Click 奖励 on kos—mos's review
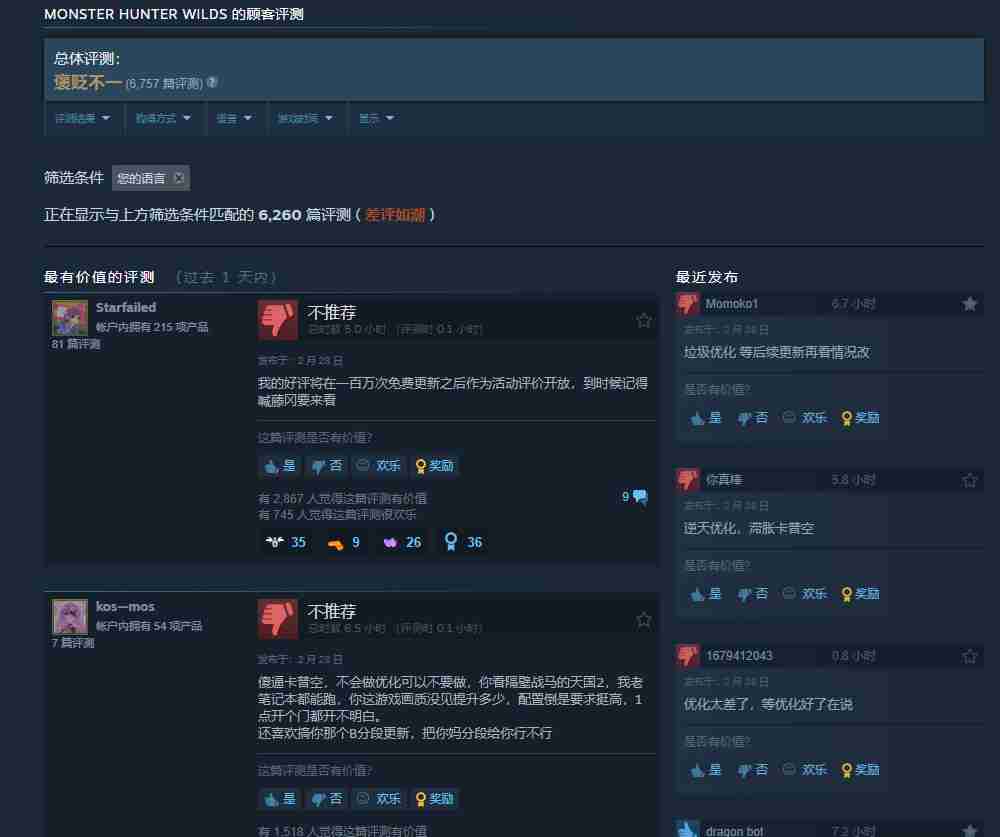This screenshot has height=837, width=1000. pos(434,798)
